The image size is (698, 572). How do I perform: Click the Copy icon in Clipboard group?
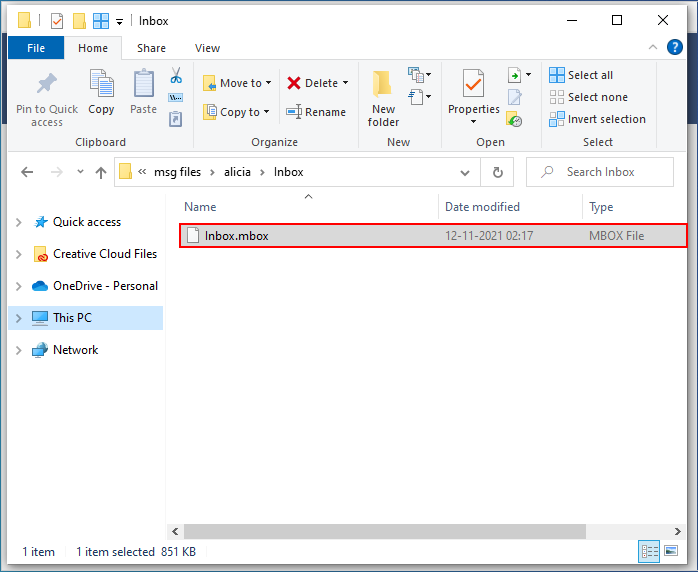click(x=101, y=86)
